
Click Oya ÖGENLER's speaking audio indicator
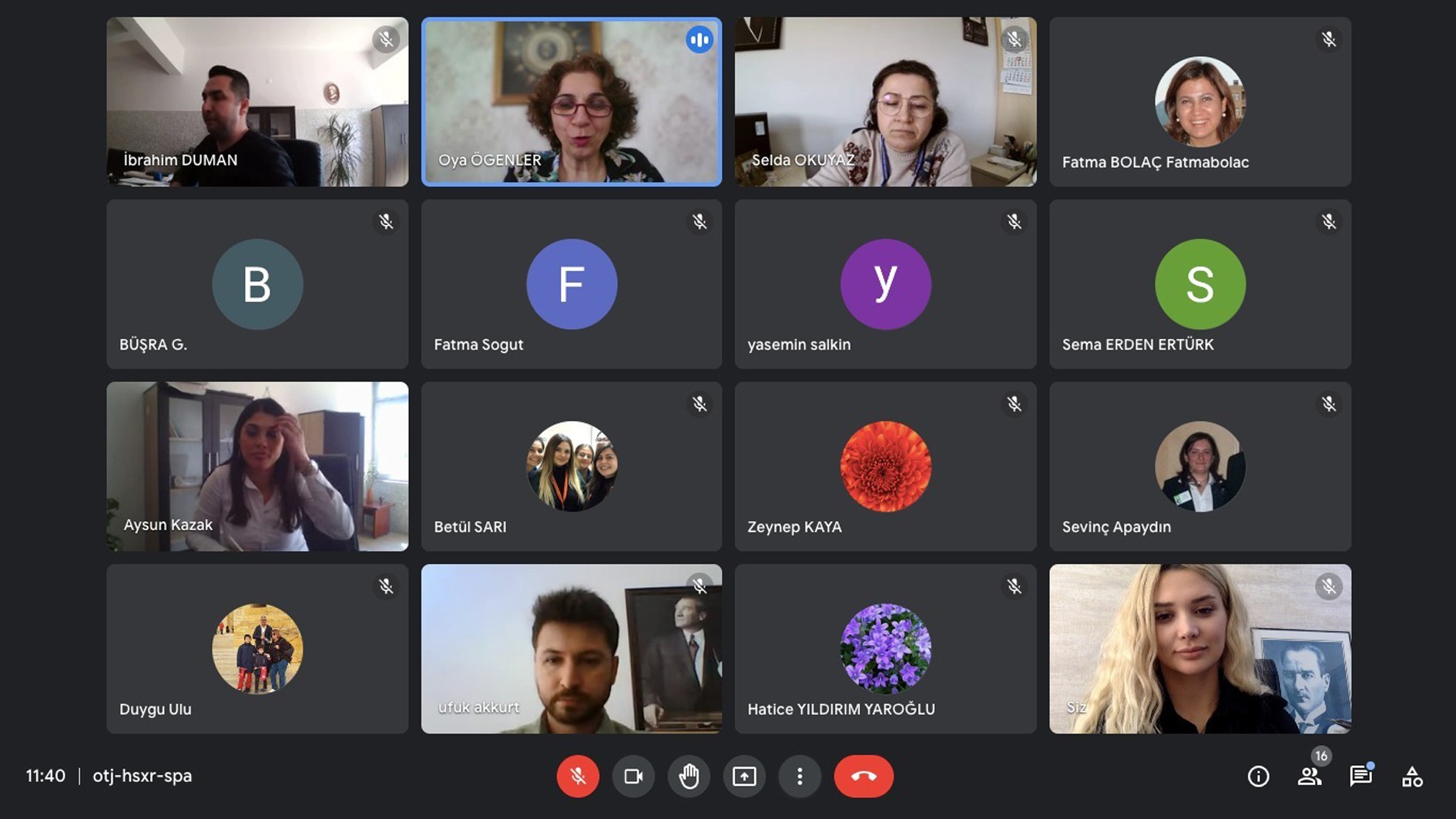[x=699, y=39]
